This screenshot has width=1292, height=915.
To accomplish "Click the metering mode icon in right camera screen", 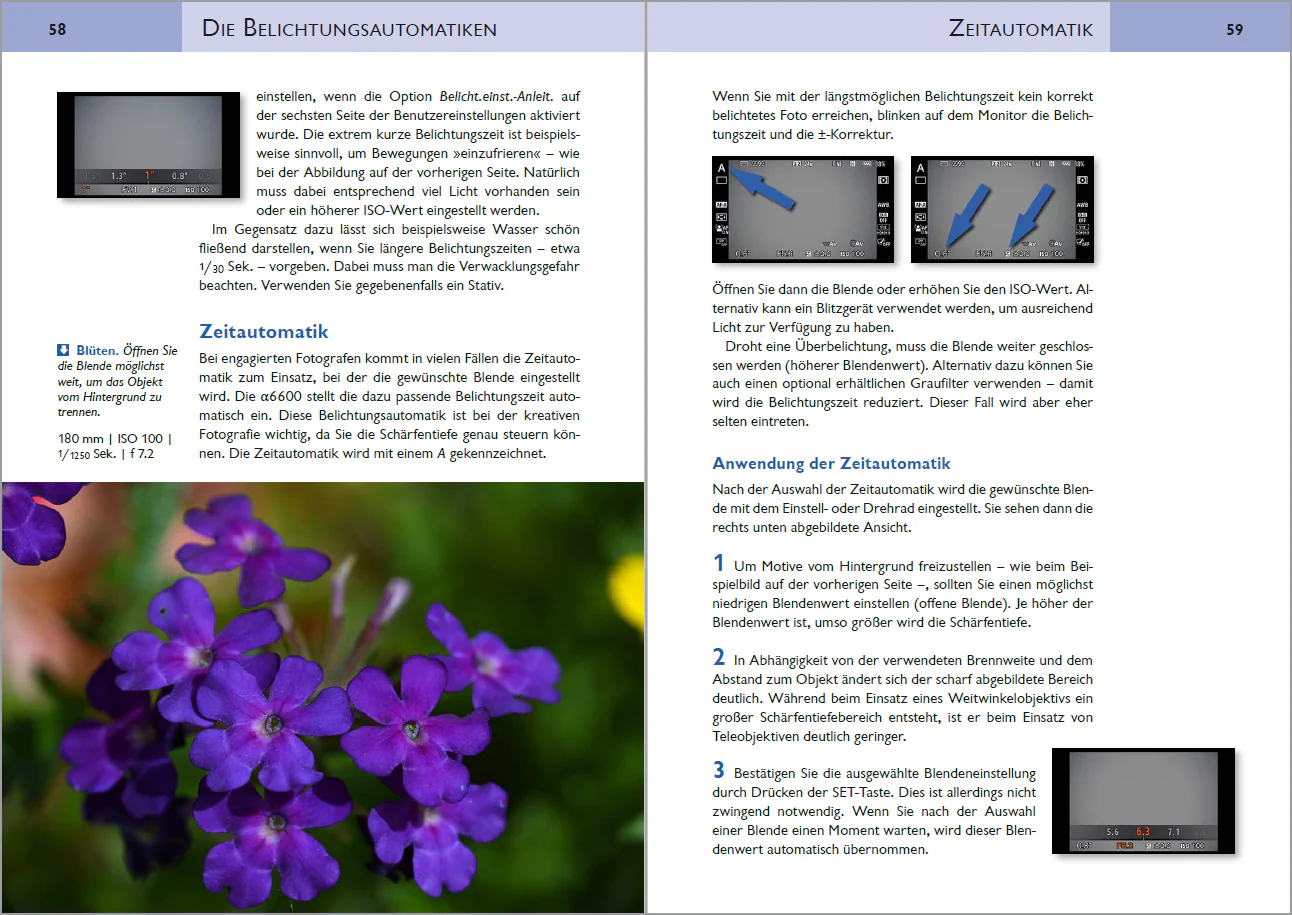I will click(x=1083, y=180).
